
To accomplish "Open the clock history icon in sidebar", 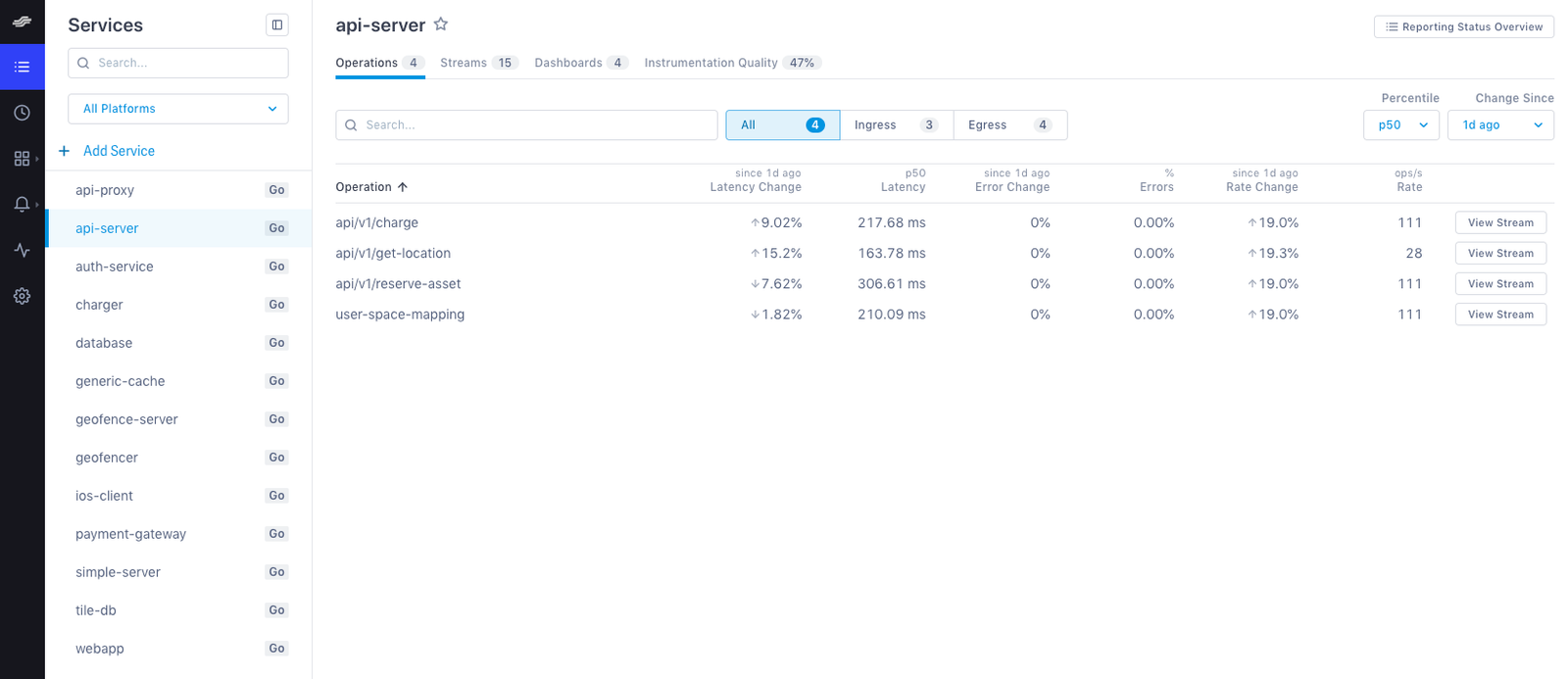I will click(22, 113).
